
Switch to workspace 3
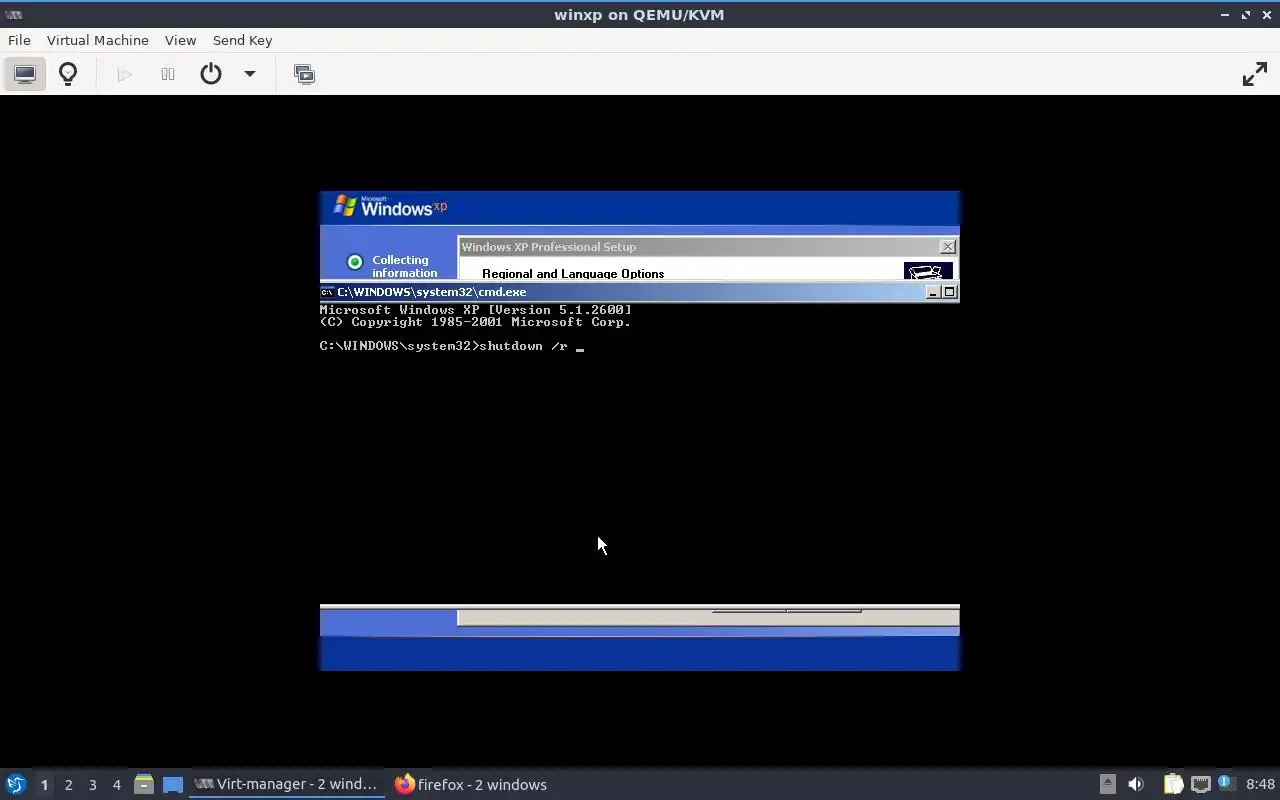coord(93,785)
